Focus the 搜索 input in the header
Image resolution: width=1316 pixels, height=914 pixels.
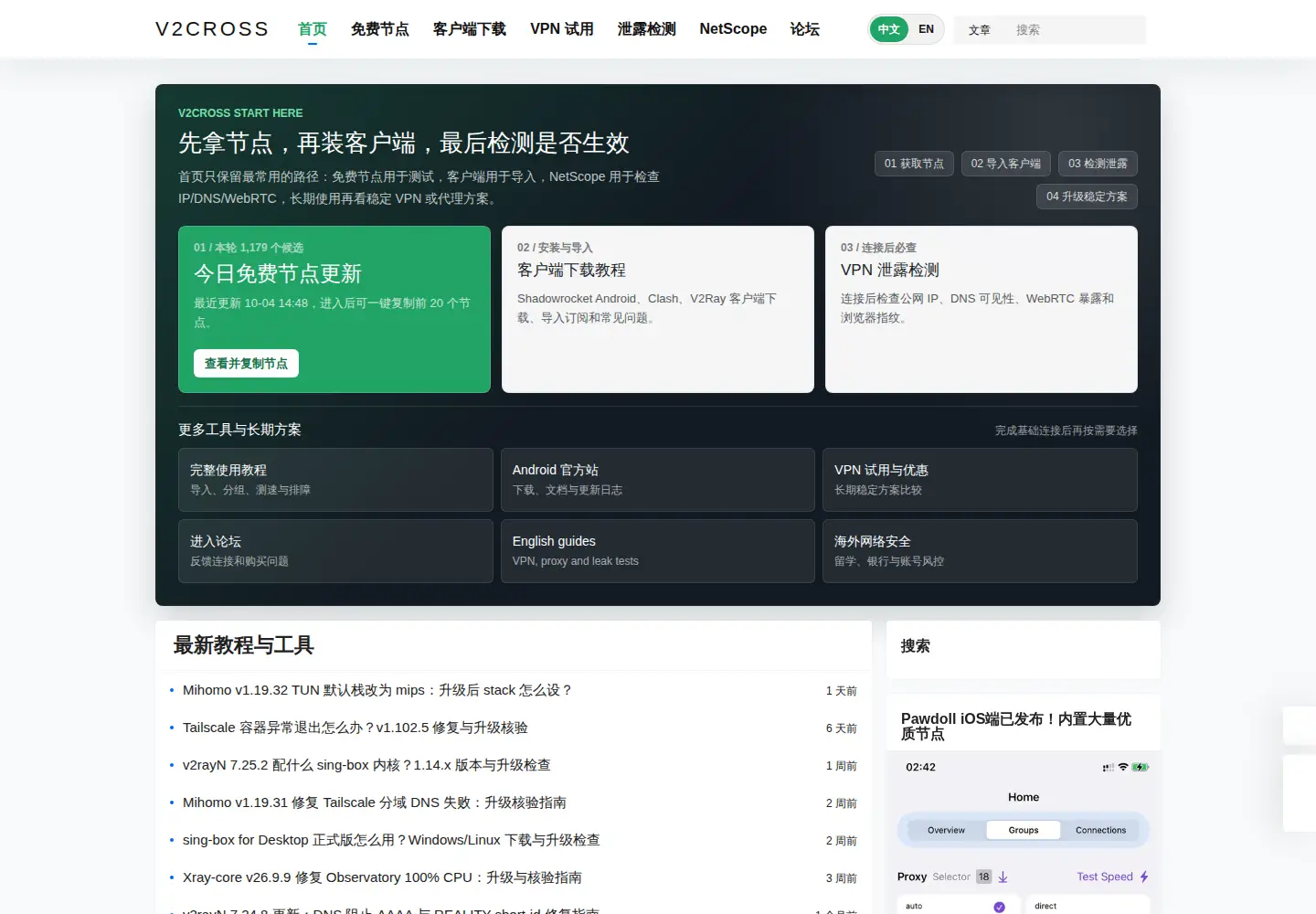[1075, 30]
